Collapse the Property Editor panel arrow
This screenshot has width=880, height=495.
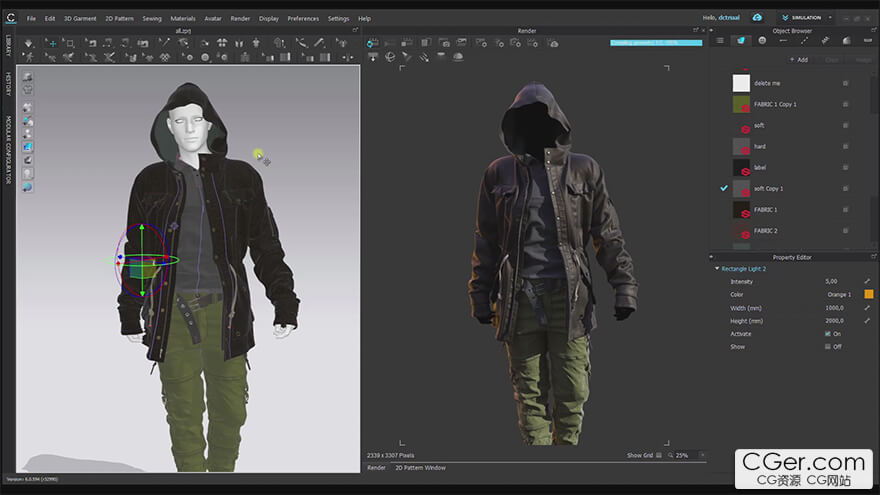pyautogui.click(x=711, y=257)
